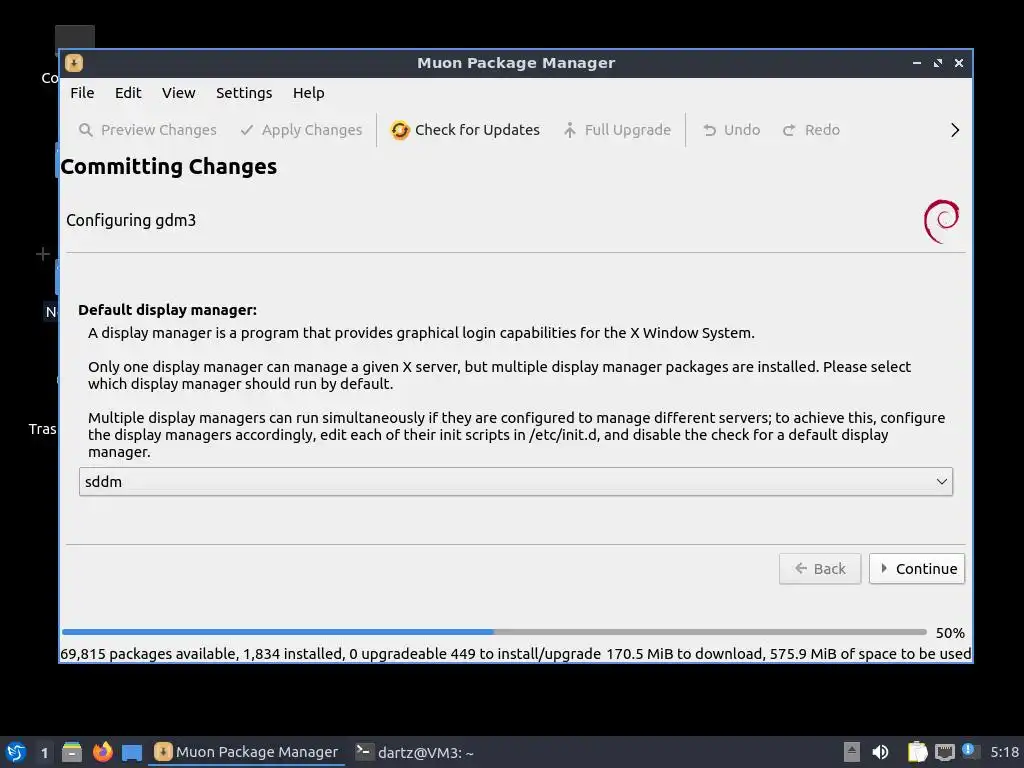Click the Back button
The width and height of the screenshot is (1024, 768).
[820, 569]
